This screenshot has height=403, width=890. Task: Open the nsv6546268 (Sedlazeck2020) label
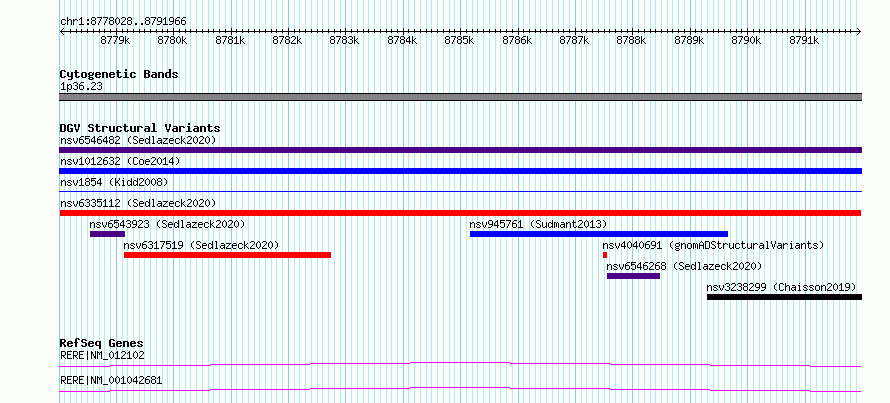pos(684,266)
